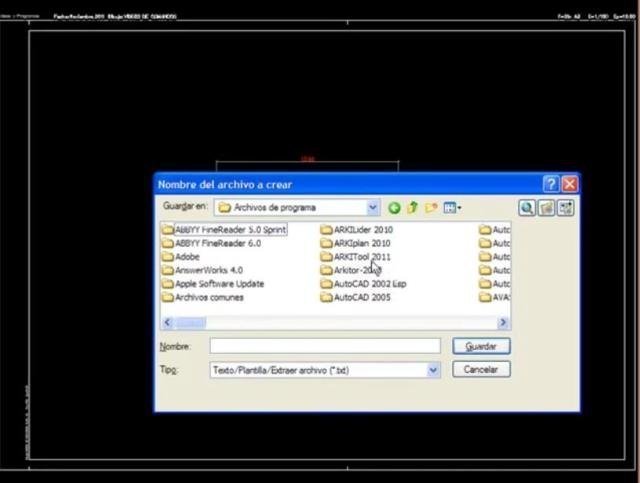640x483 pixels.
Task: Create a new folder
Action: tap(431, 207)
